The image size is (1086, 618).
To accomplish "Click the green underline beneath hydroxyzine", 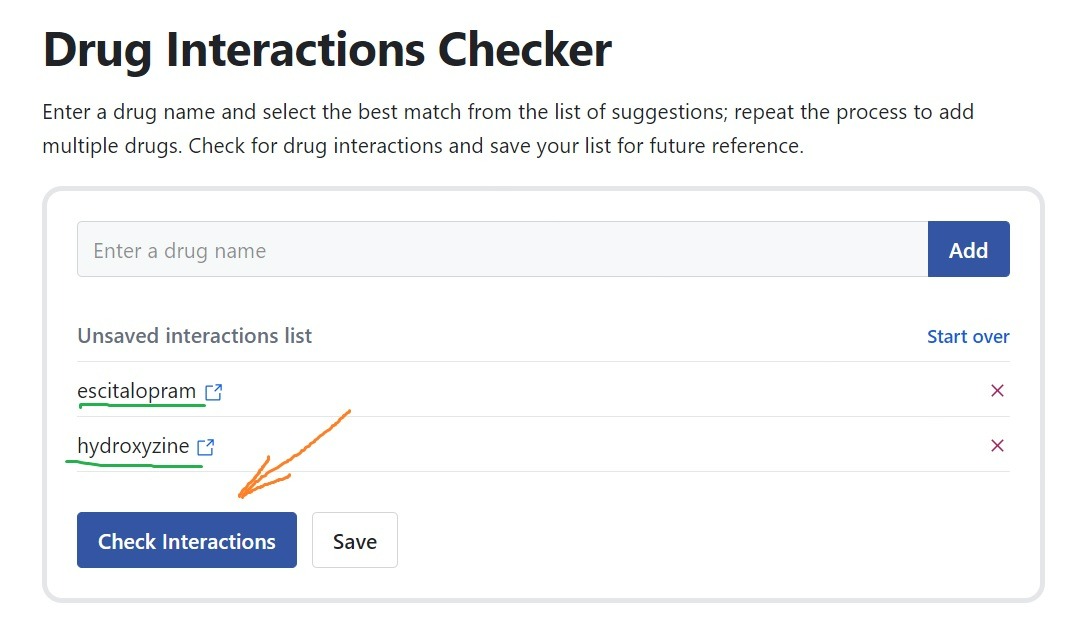I will tap(134, 464).
